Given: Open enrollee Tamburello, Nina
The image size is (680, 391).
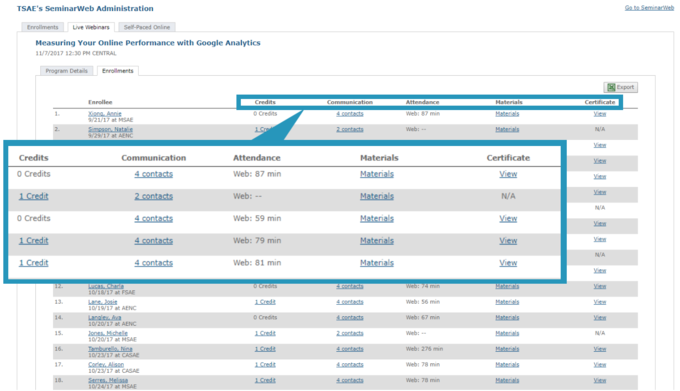Looking at the screenshot, I should 110,349.
